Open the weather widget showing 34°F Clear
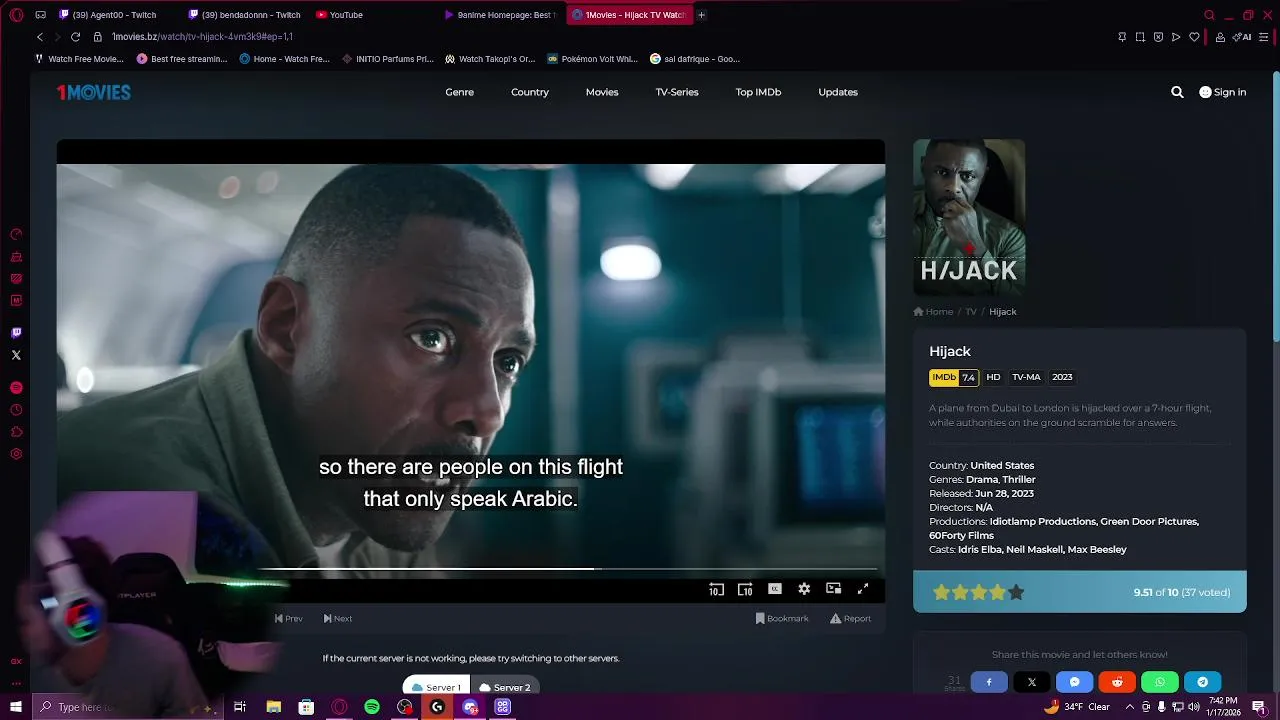Viewport: 1280px width, 720px height. 1077,707
